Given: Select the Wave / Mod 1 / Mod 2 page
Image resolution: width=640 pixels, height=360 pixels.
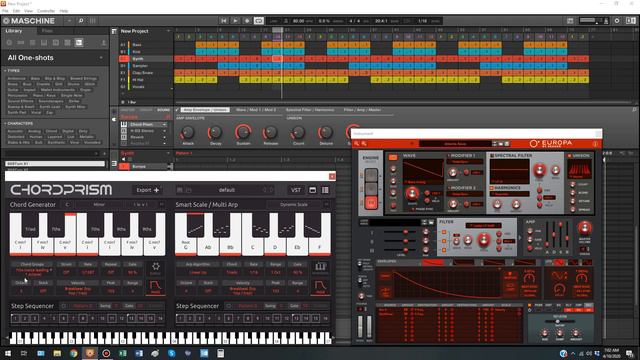Looking at the screenshot, I should tap(256, 110).
